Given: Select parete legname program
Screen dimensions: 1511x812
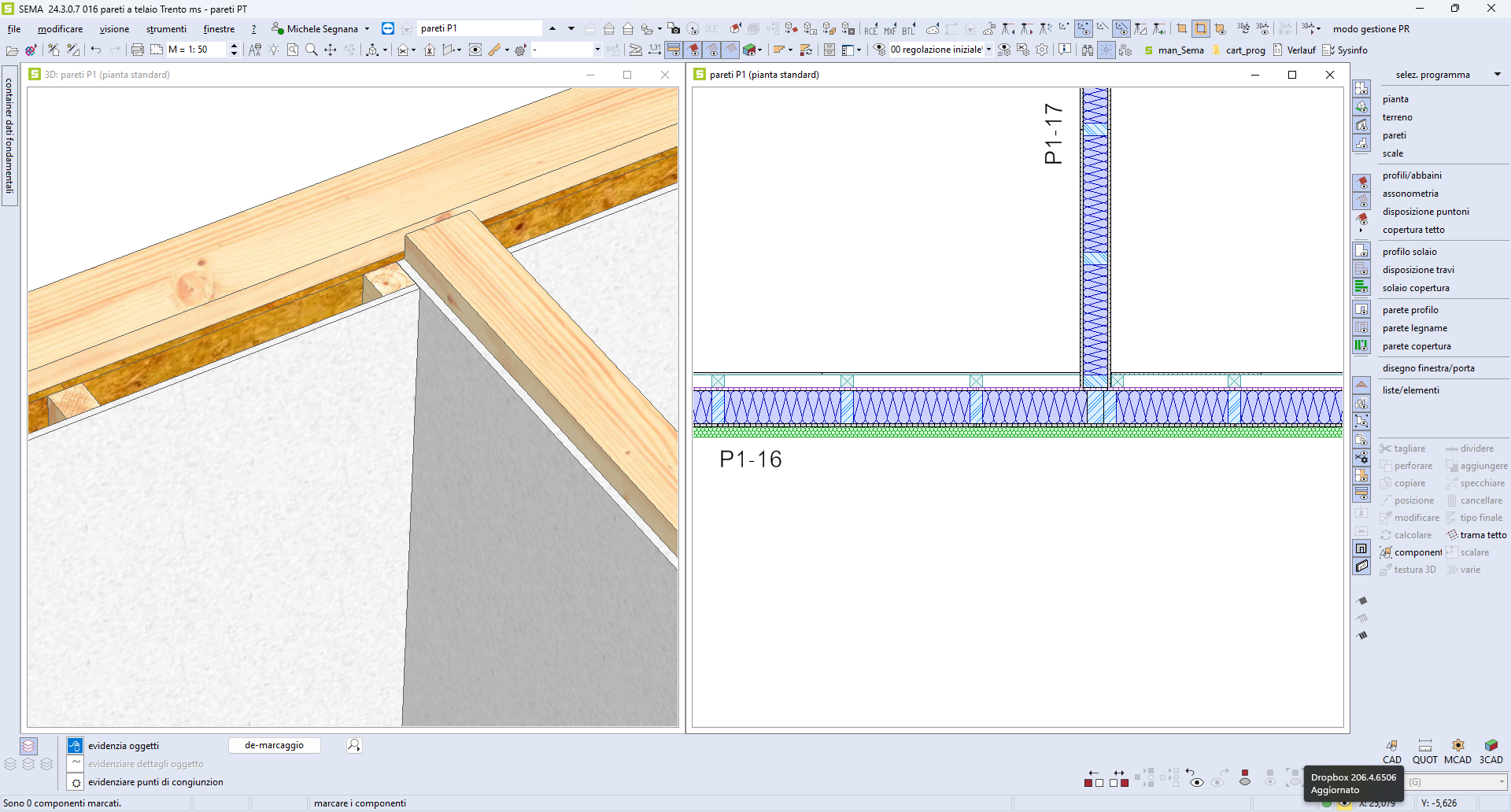Looking at the screenshot, I should pyautogui.click(x=1414, y=328).
